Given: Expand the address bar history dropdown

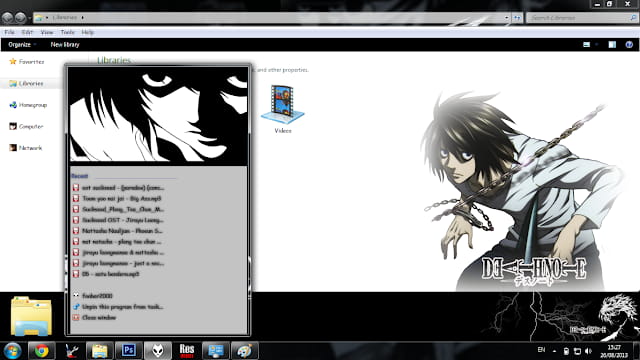Looking at the screenshot, I should tap(506, 18).
